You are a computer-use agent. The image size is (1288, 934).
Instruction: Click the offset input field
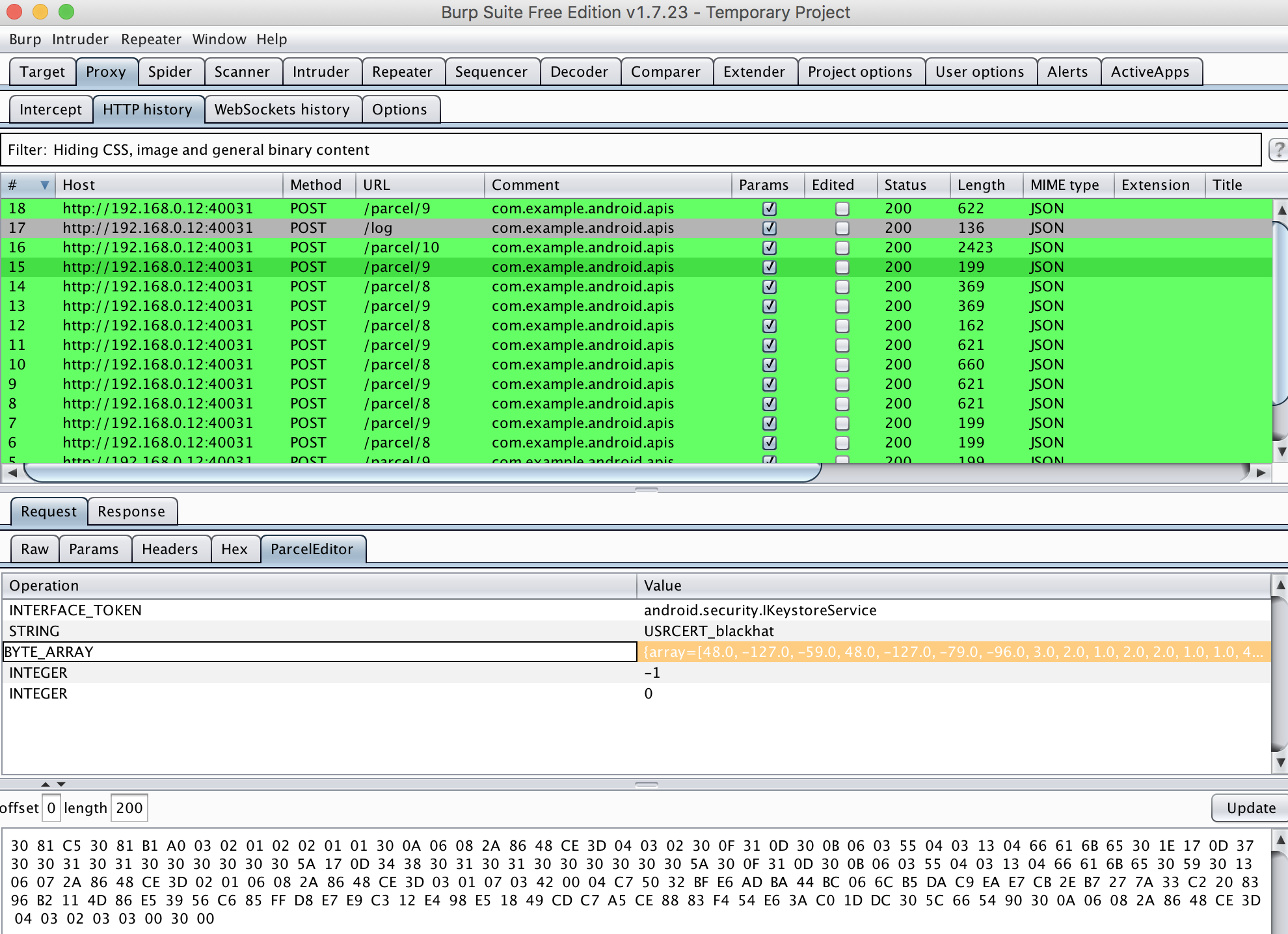(x=51, y=808)
